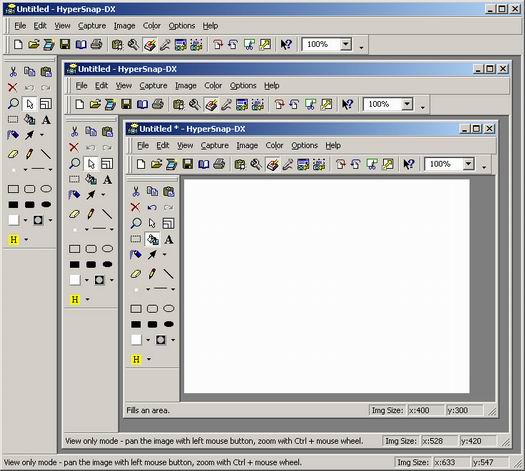Click the outermost window's title bar text

(66, 9)
